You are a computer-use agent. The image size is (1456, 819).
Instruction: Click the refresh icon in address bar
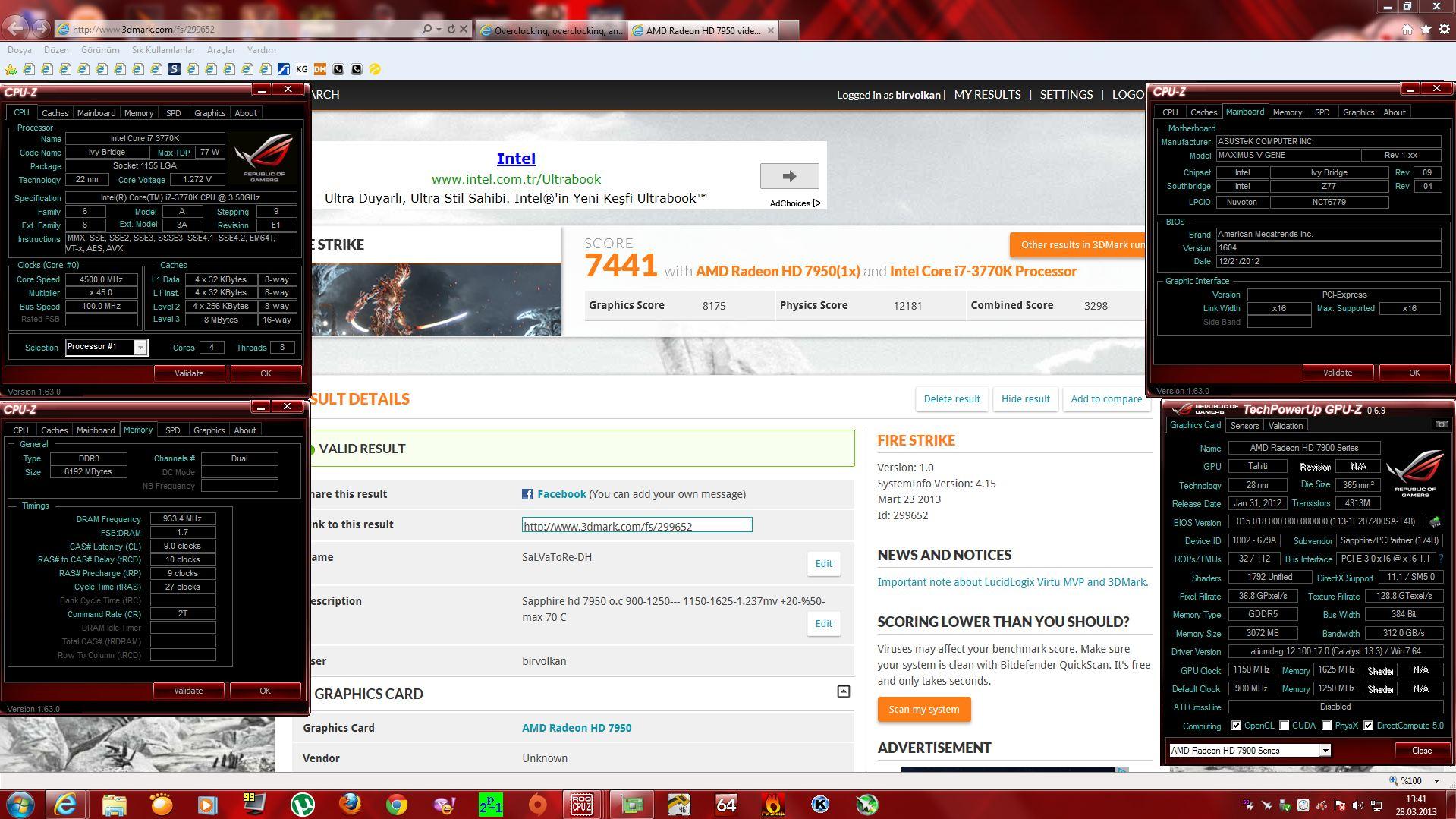(x=451, y=29)
